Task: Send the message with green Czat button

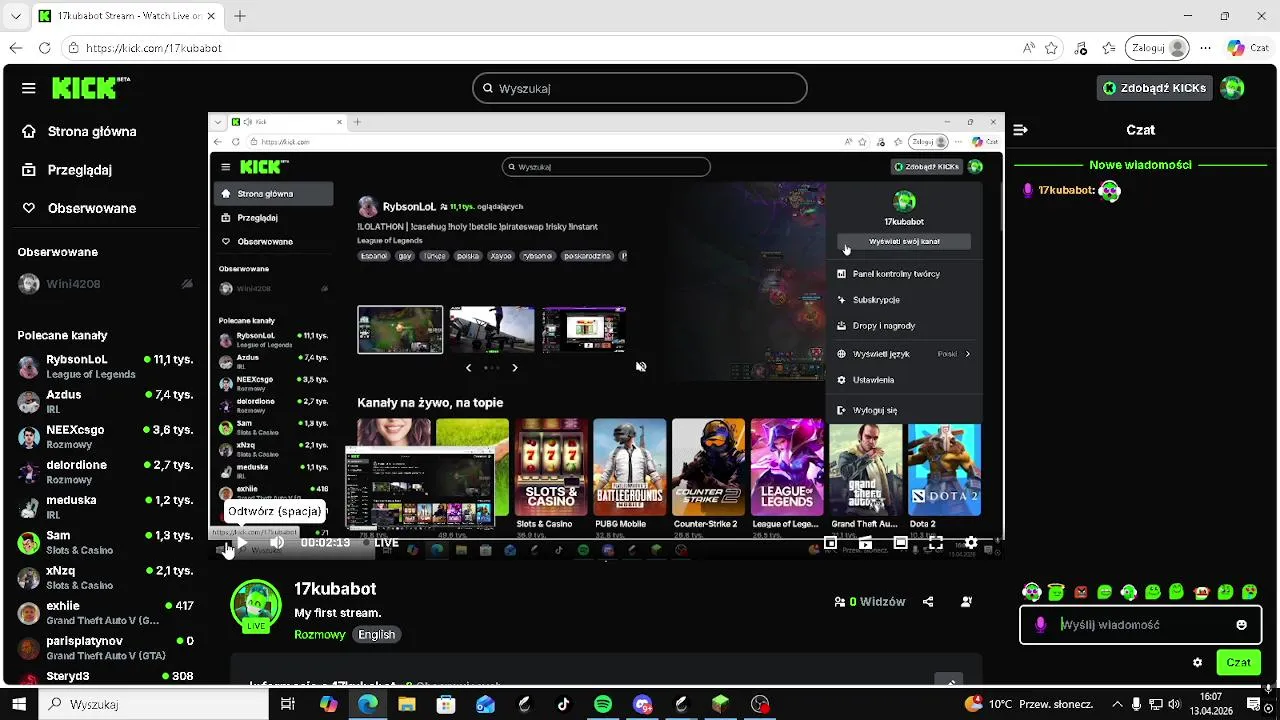Action: pyautogui.click(x=1238, y=662)
